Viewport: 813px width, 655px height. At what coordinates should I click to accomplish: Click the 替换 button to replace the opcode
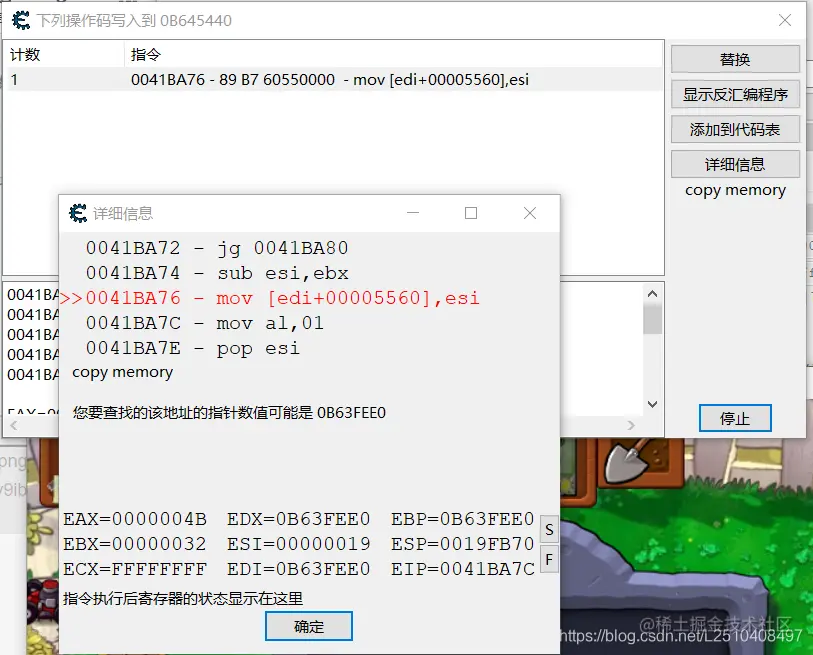(735, 58)
